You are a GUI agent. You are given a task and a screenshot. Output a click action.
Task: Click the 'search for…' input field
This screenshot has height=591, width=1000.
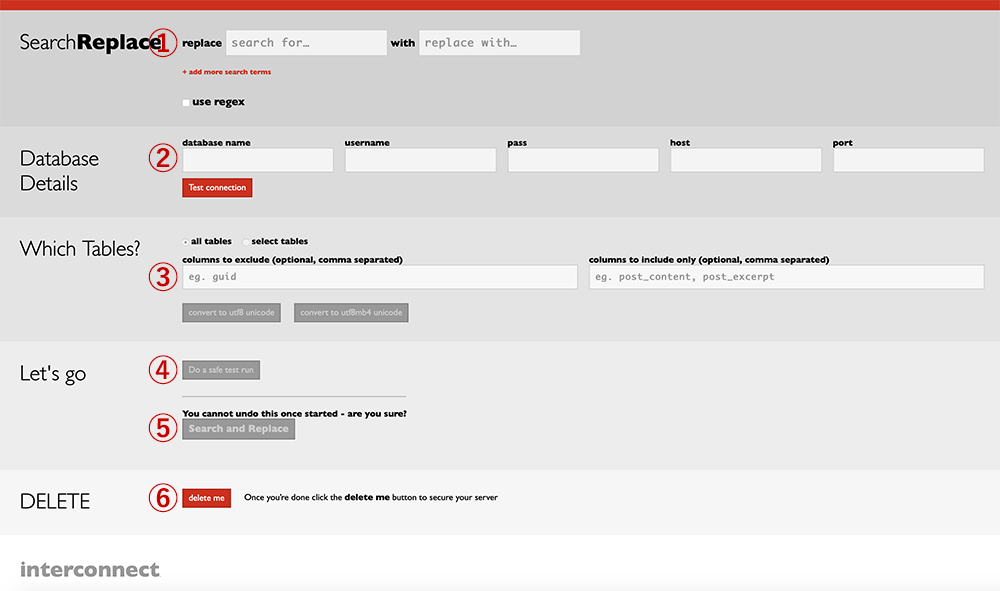tap(306, 43)
